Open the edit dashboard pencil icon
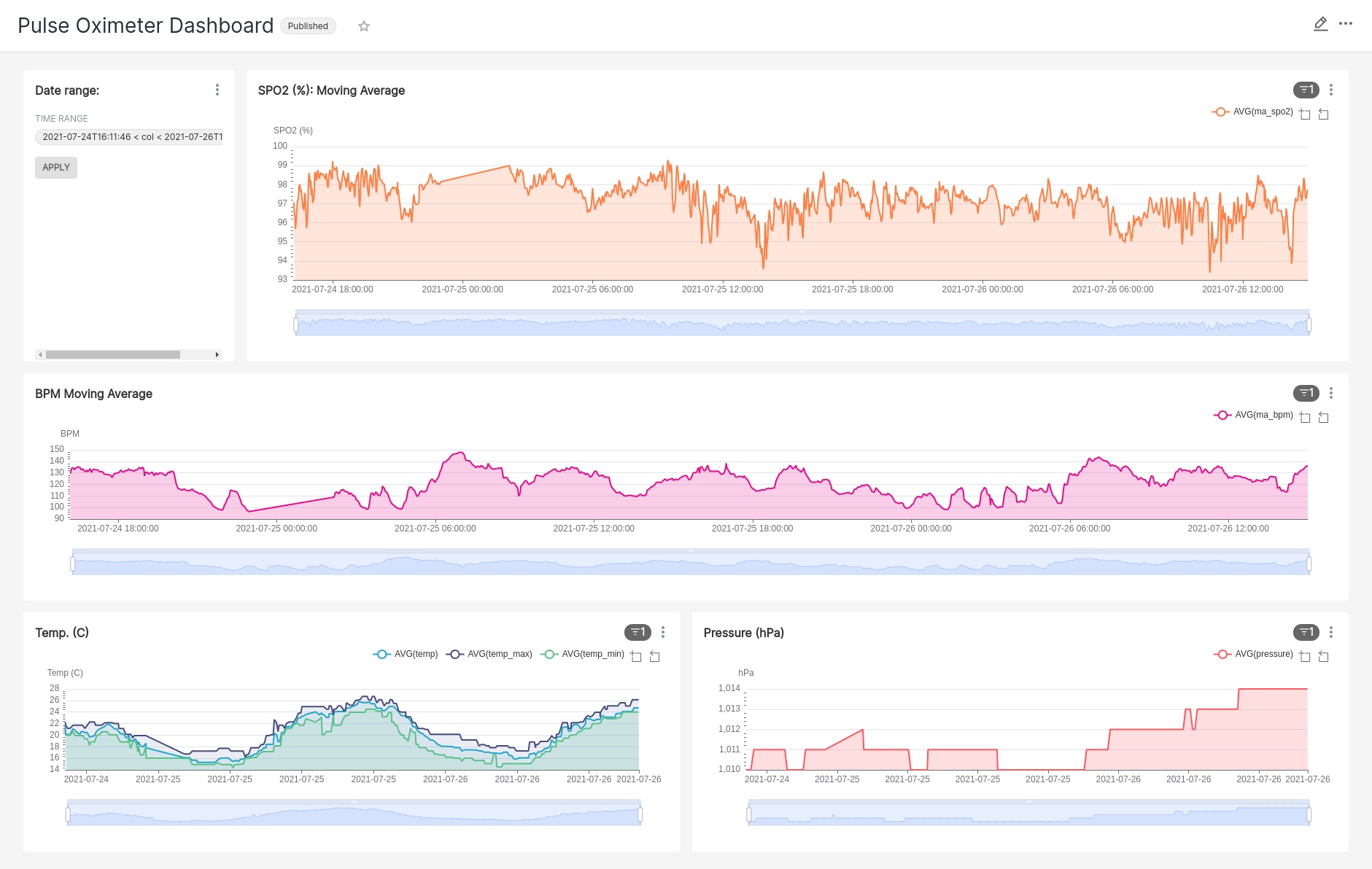Viewport: 1372px width, 869px height. pos(1320,24)
